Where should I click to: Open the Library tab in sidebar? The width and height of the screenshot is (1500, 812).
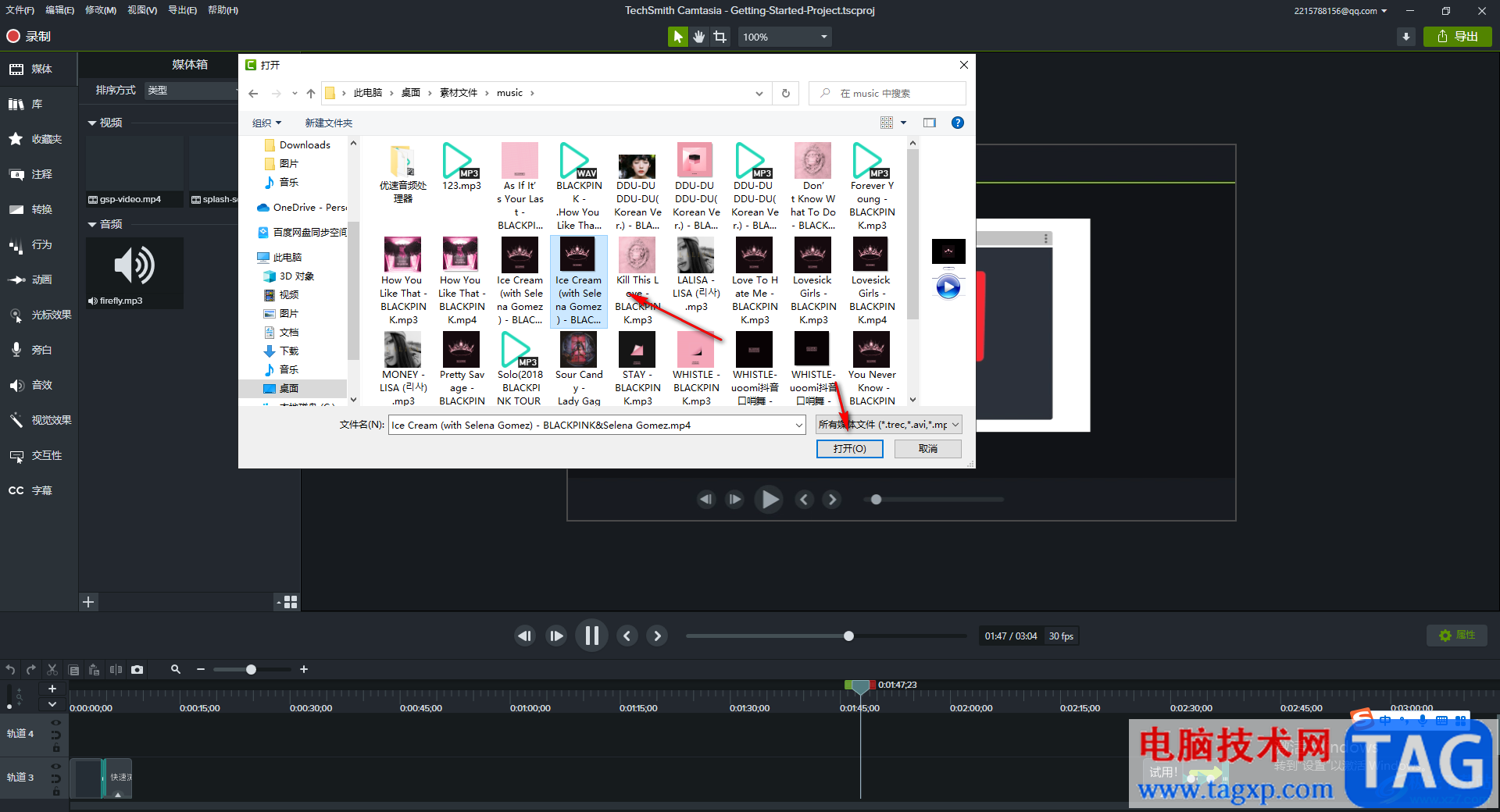coord(39,104)
